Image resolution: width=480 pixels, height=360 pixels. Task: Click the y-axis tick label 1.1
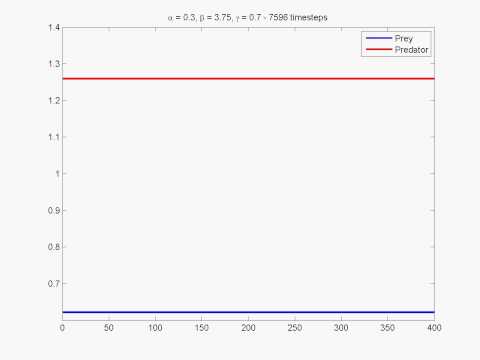coord(54,137)
